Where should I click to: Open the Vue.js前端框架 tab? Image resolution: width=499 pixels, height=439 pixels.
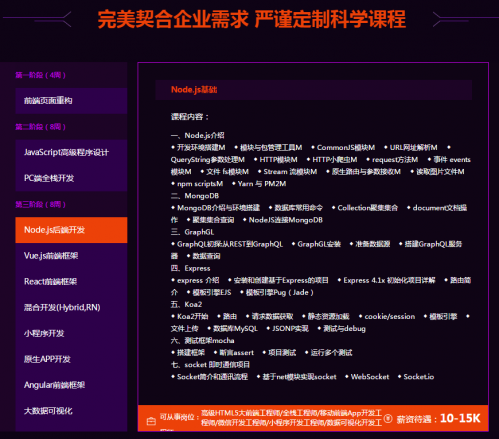click(x=71, y=256)
